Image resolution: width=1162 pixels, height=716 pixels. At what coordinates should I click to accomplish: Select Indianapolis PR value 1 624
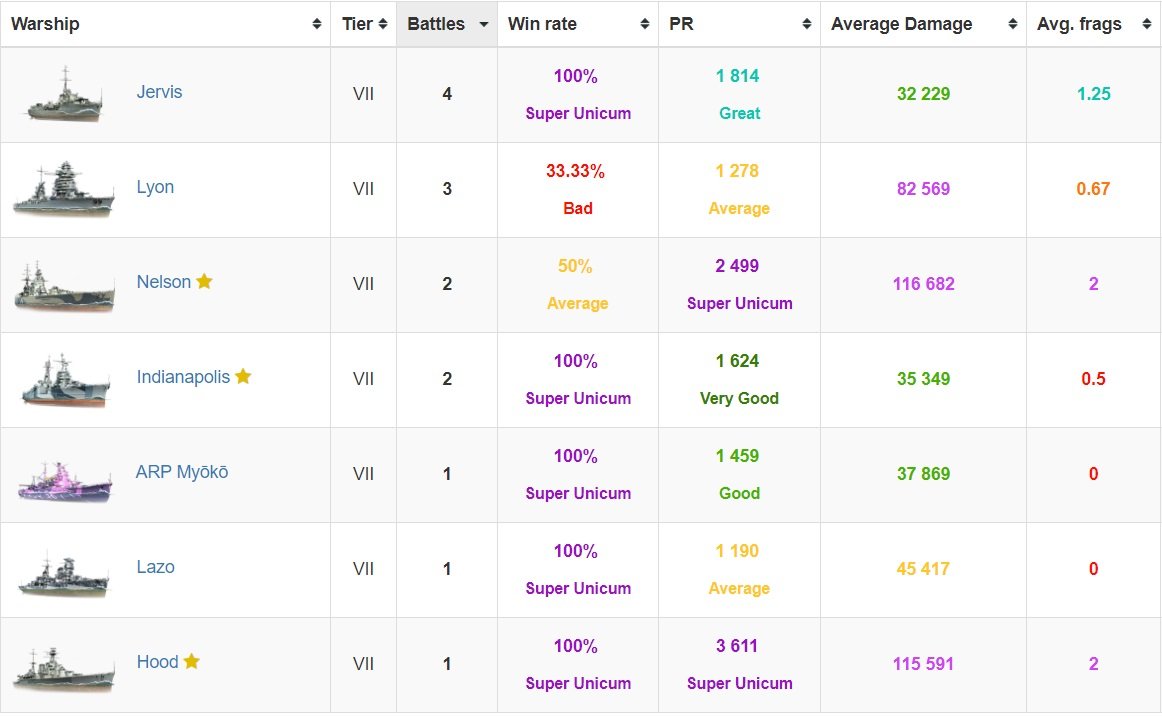tap(737, 361)
